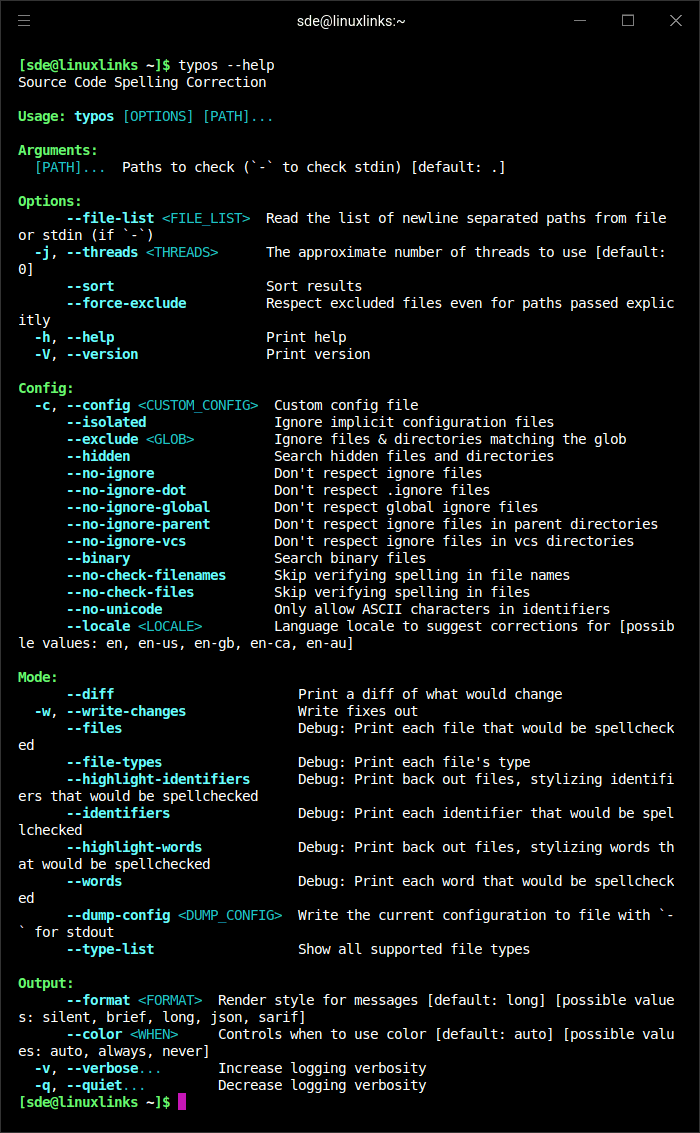Click the Output: section heading
The width and height of the screenshot is (700, 1133).
(x=46, y=983)
